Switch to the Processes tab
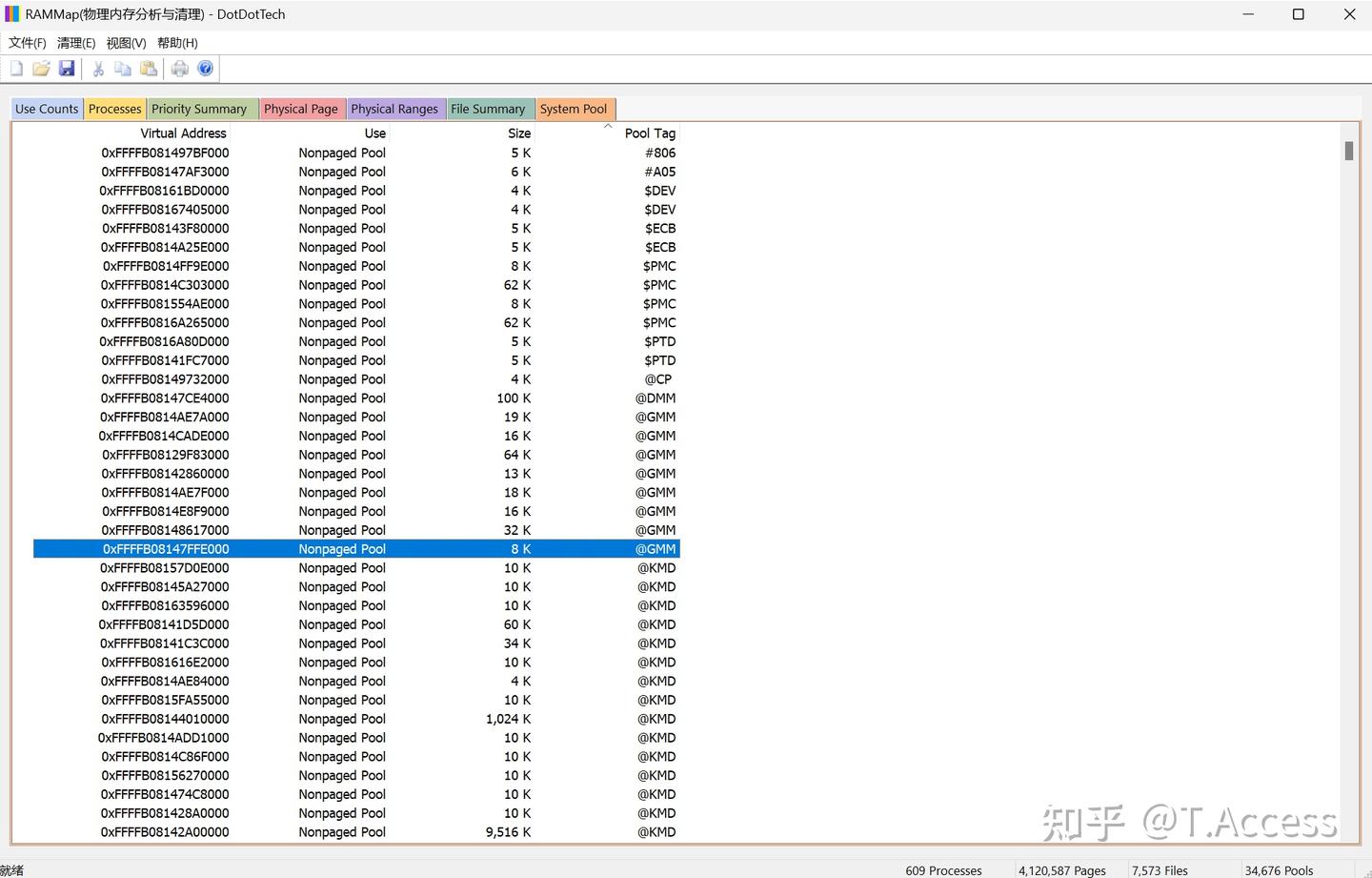 115,109
